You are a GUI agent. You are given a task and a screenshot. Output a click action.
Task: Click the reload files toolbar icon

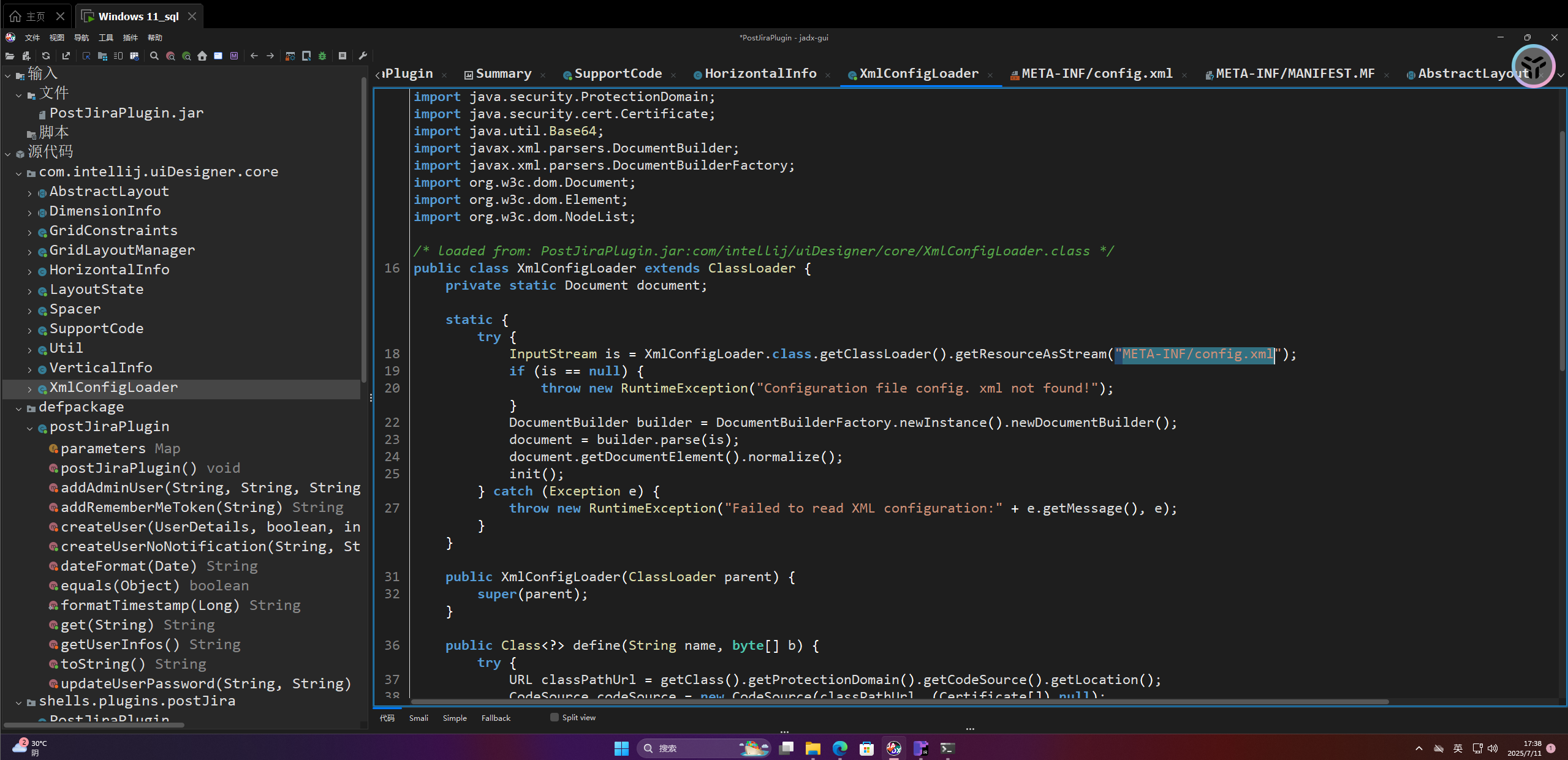[46, 56]
